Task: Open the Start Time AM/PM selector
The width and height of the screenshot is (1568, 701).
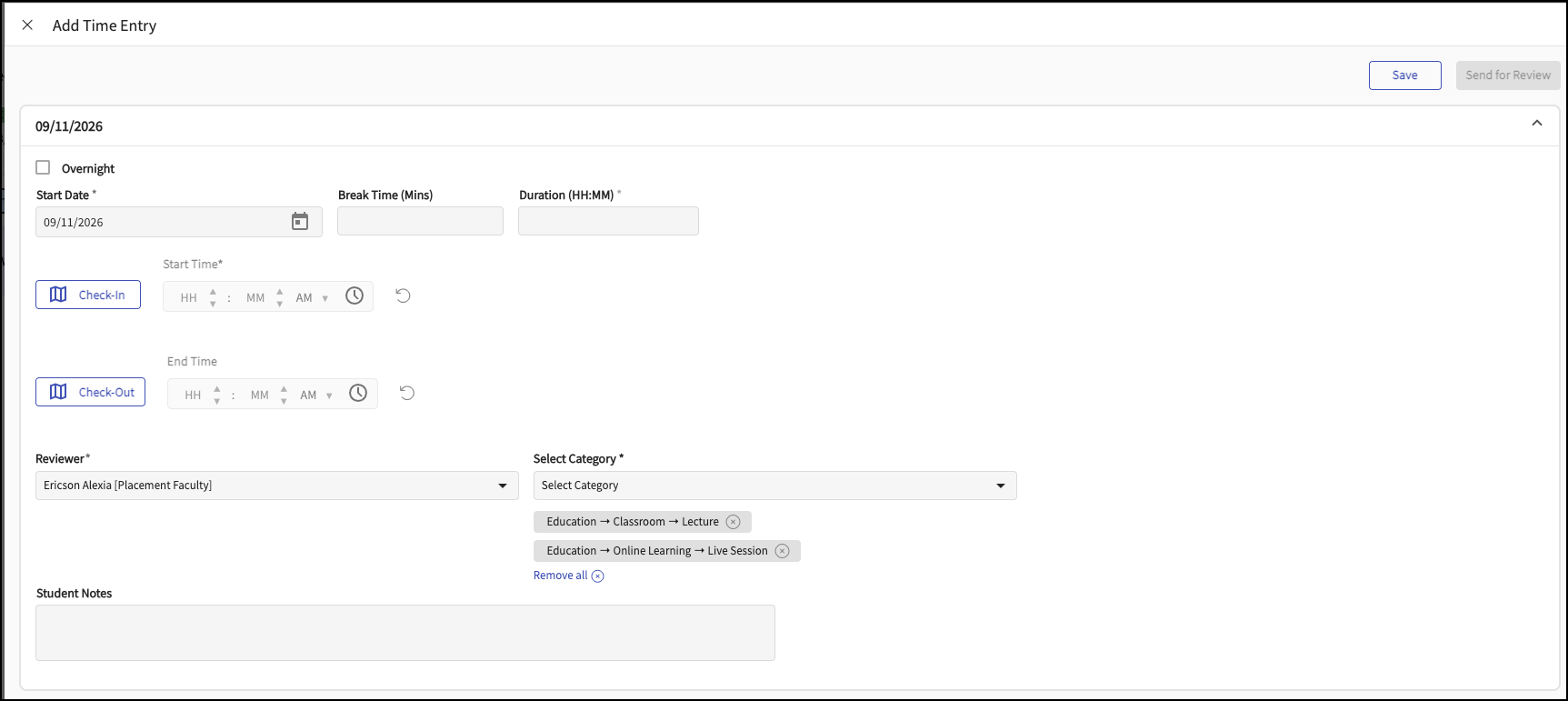Action: point(312,297)
